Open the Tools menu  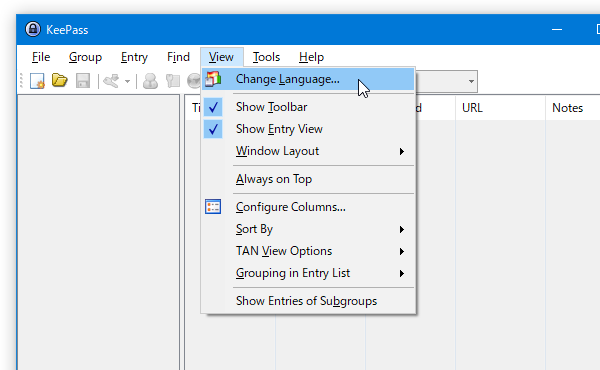(x=266, y=57)
